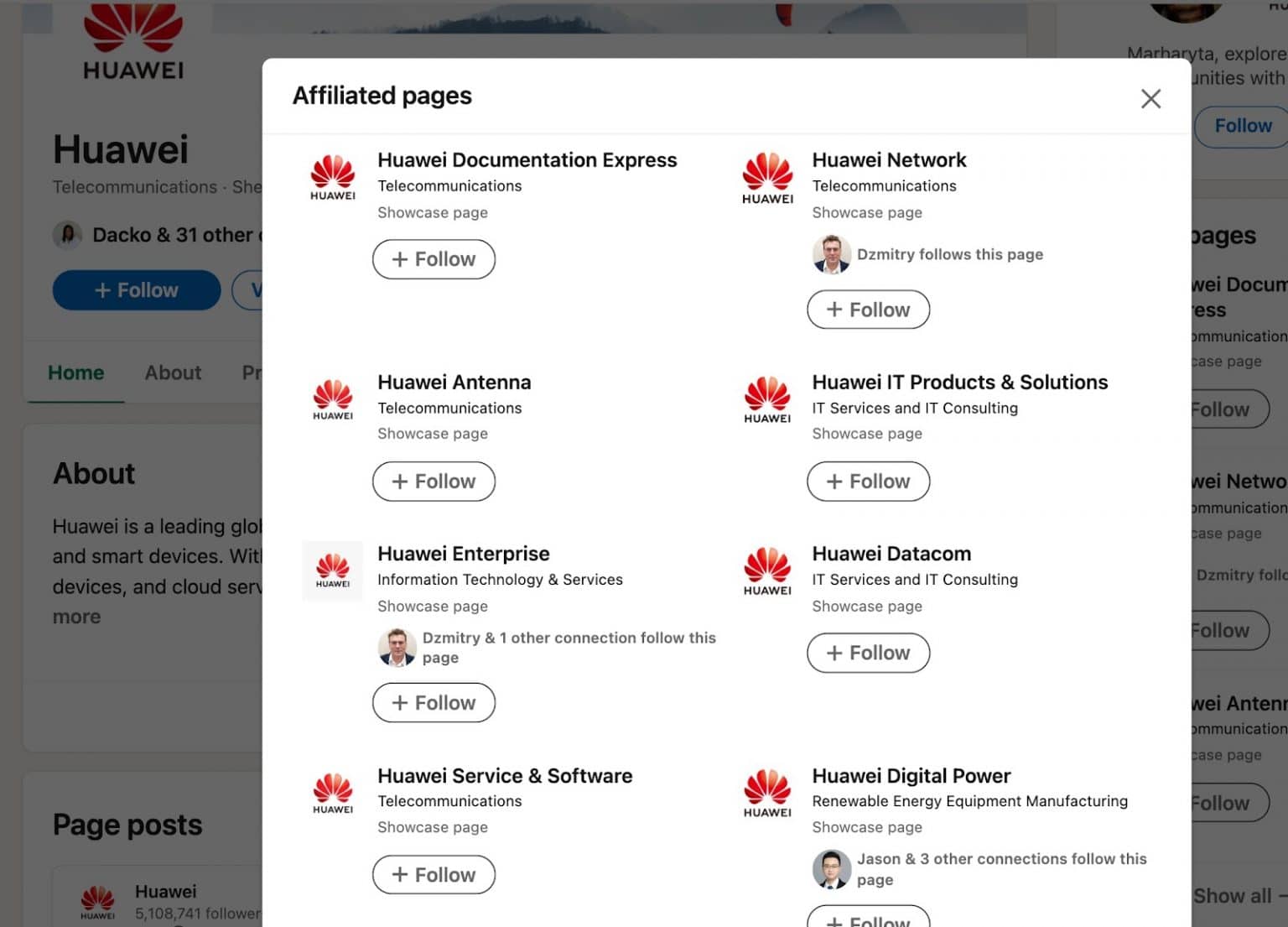Click the Huawei Documentation Express logo

[x=332, y=178]
